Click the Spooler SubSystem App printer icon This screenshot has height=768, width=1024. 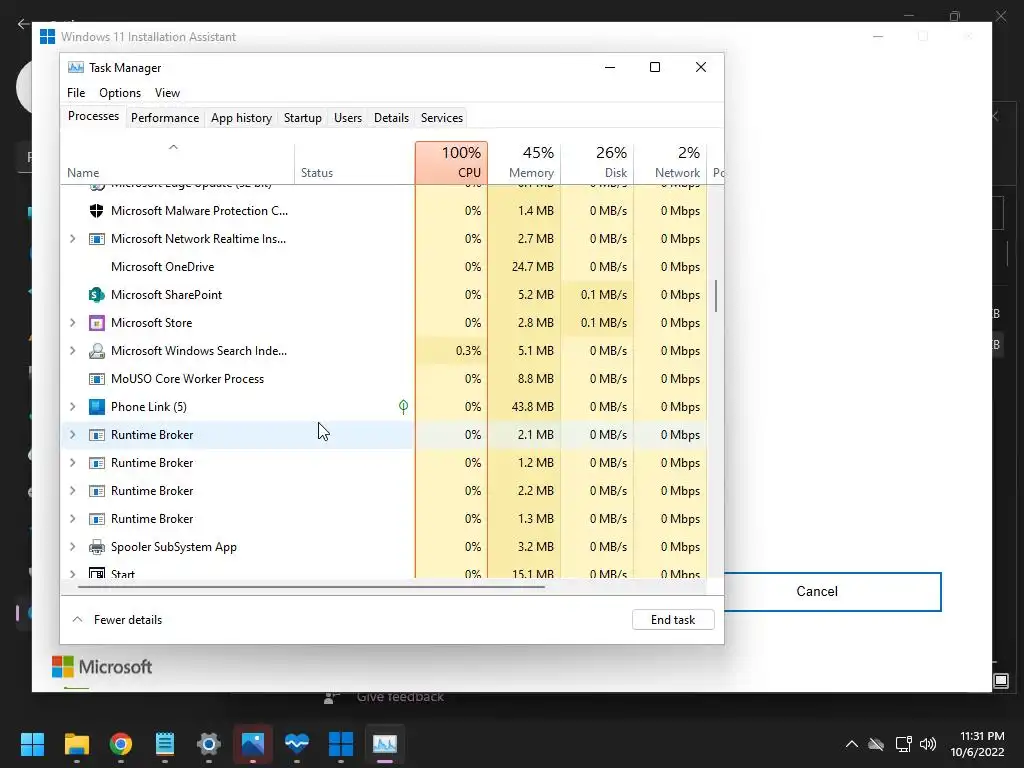[x=97, y=547]
